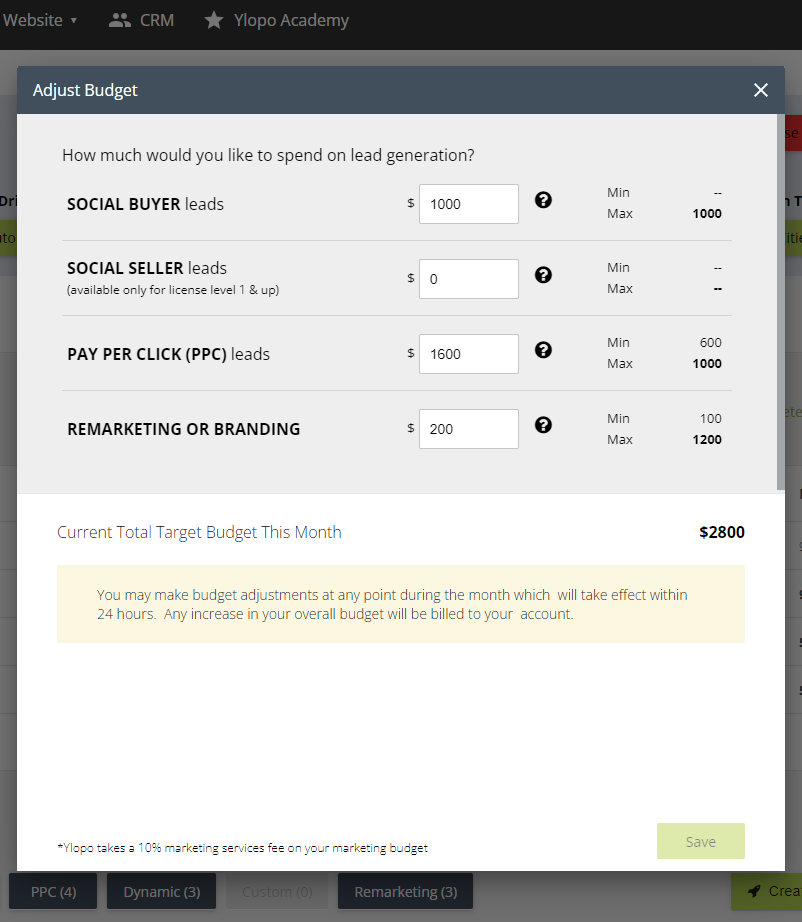Expand the Website dropdown menu
The image size is (802, 922).
(40, 20)
